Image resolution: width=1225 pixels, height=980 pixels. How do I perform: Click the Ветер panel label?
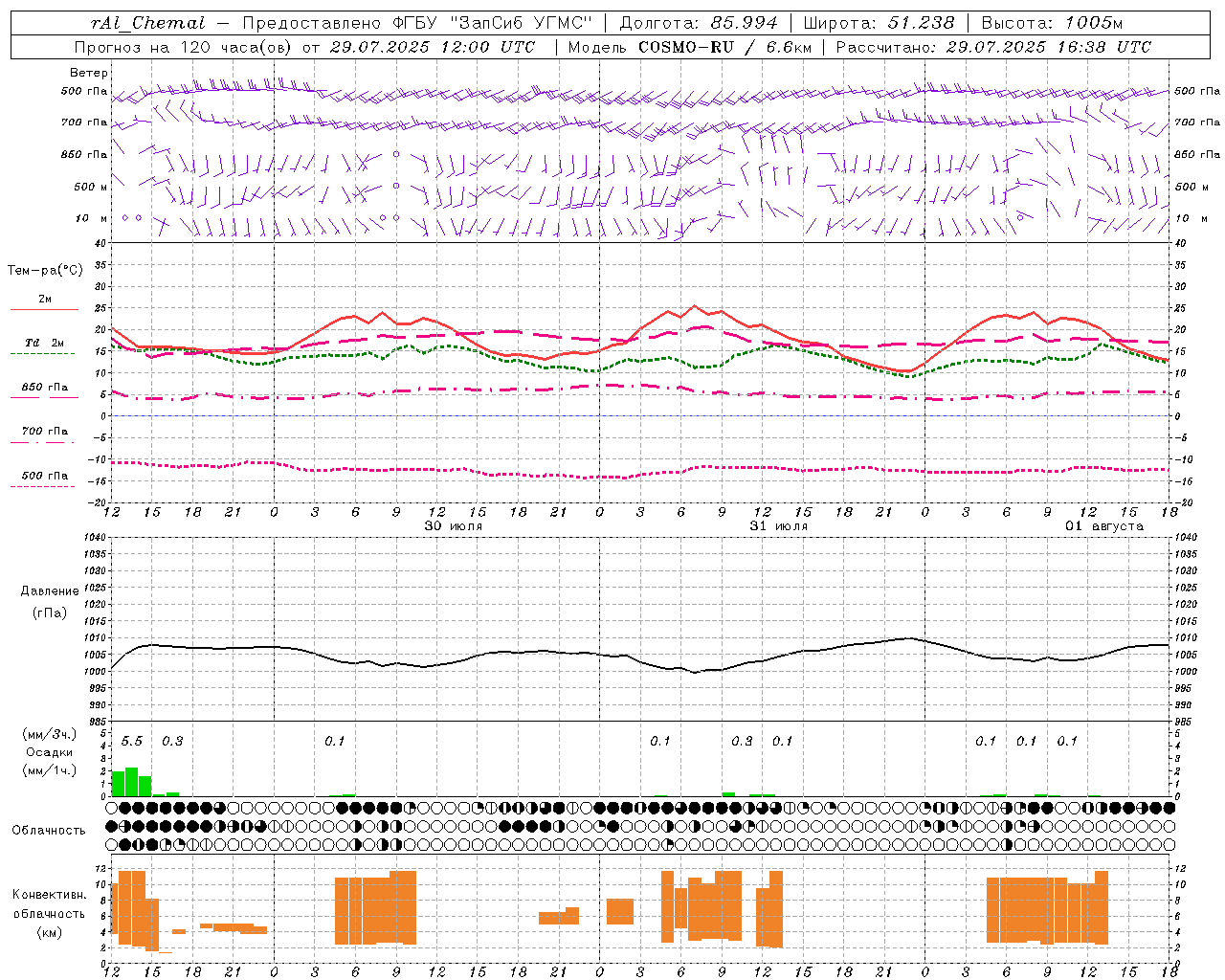(x=89, y=73)
